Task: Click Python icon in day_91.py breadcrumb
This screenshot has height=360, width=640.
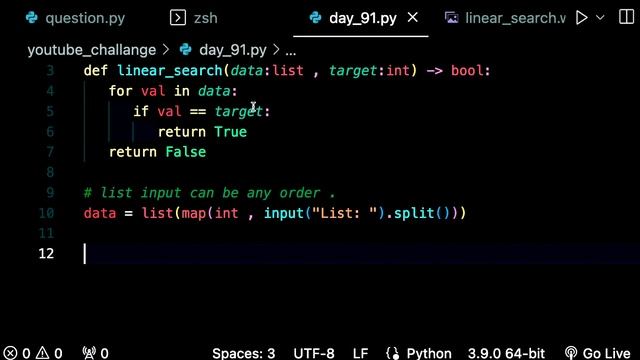Action: (185, 50)
